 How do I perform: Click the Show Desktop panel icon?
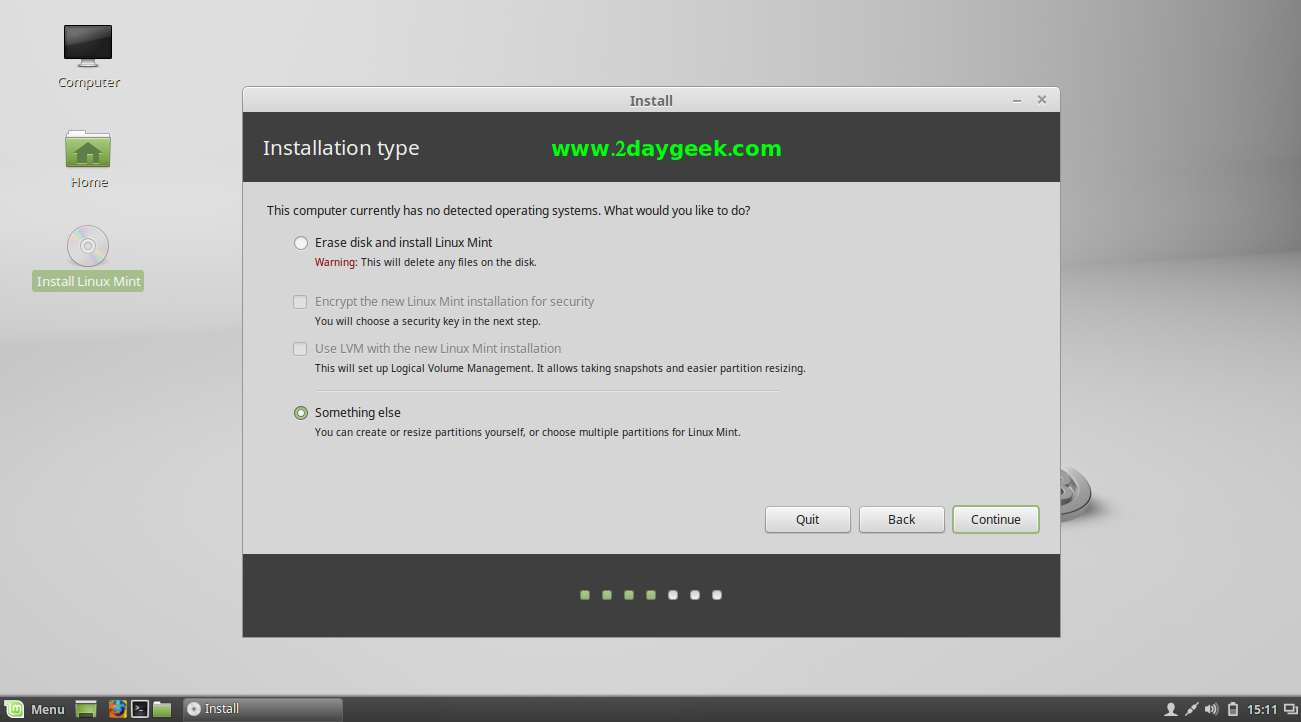86,709
